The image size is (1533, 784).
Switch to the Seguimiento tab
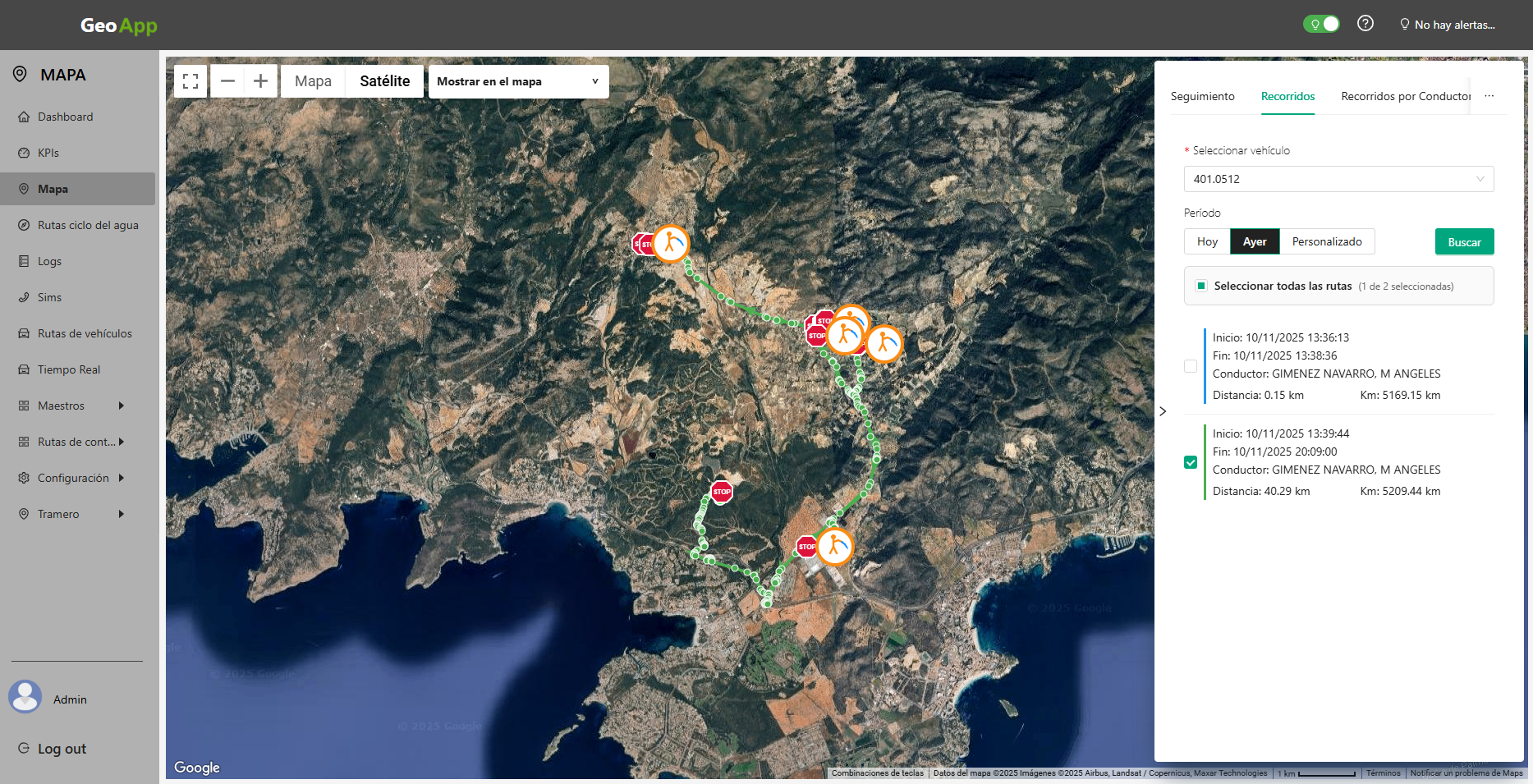click(x=1202, y=96)
